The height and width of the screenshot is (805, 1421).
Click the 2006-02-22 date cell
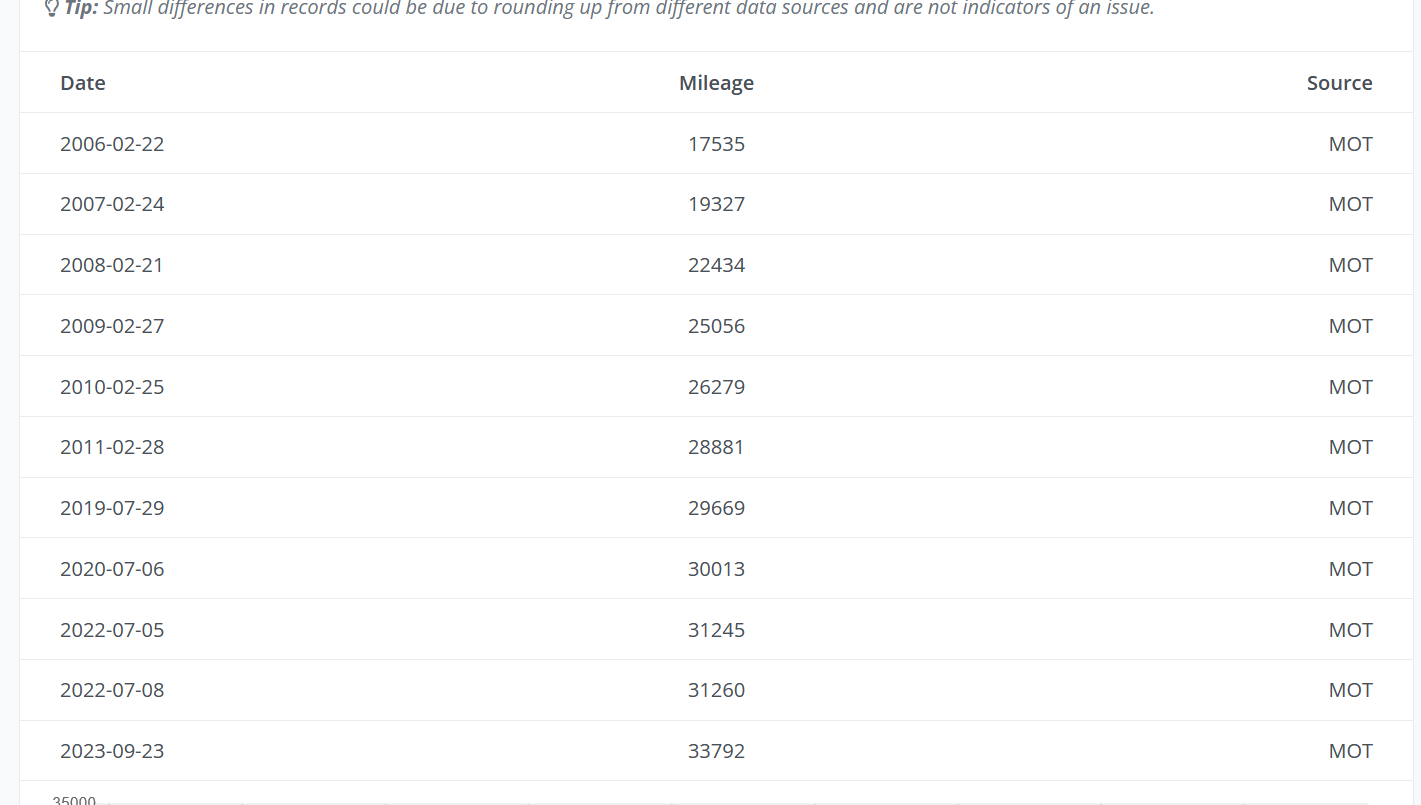[112, 144]
